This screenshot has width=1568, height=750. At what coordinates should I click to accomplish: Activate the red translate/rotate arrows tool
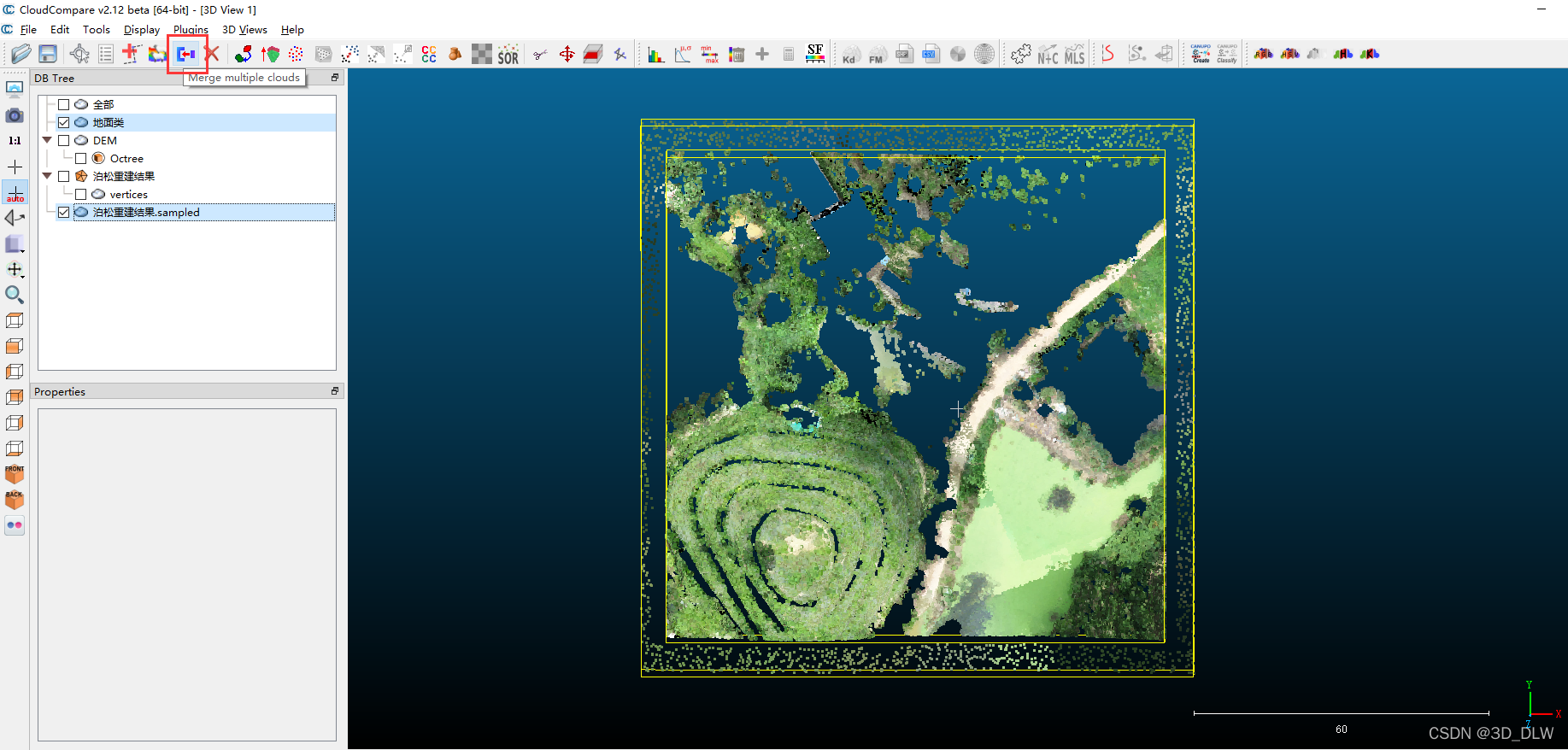coord(567,54)
